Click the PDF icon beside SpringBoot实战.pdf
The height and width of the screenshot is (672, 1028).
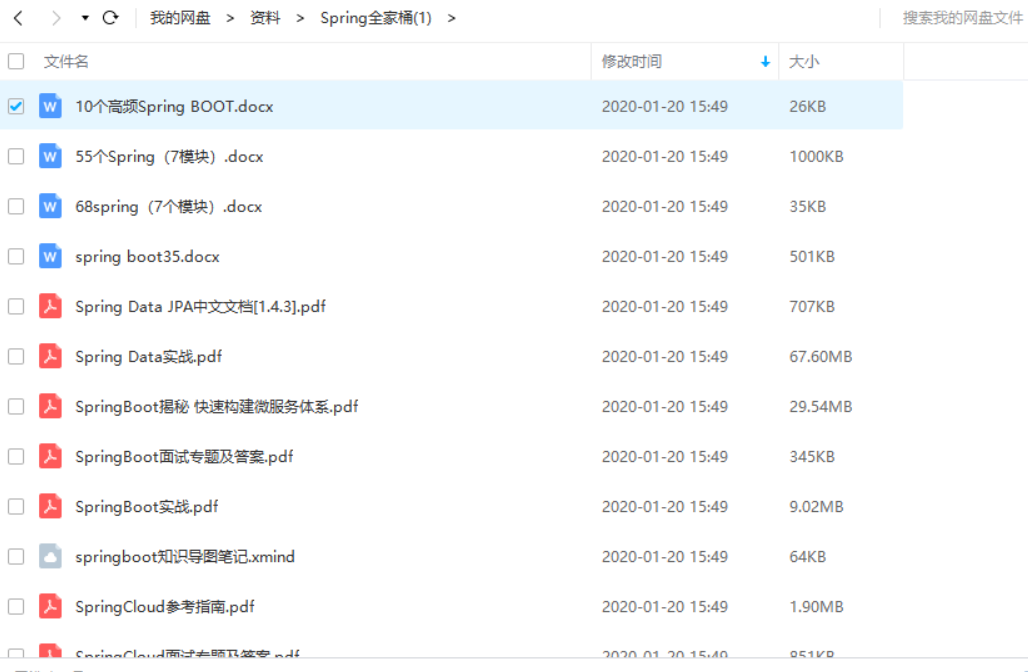[x=50, y=506]
